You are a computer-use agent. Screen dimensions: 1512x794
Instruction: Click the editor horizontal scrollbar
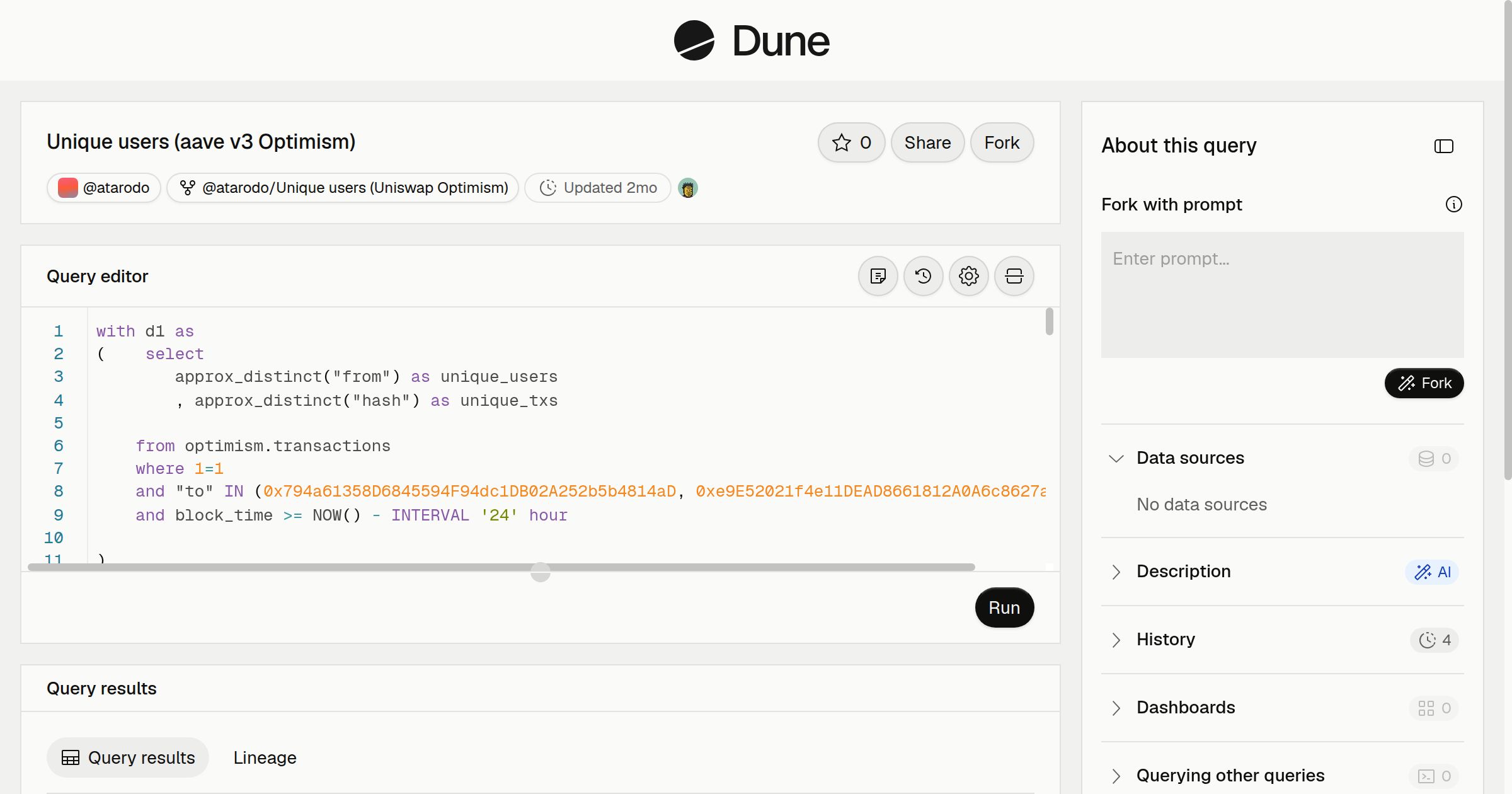pos(501,567)
